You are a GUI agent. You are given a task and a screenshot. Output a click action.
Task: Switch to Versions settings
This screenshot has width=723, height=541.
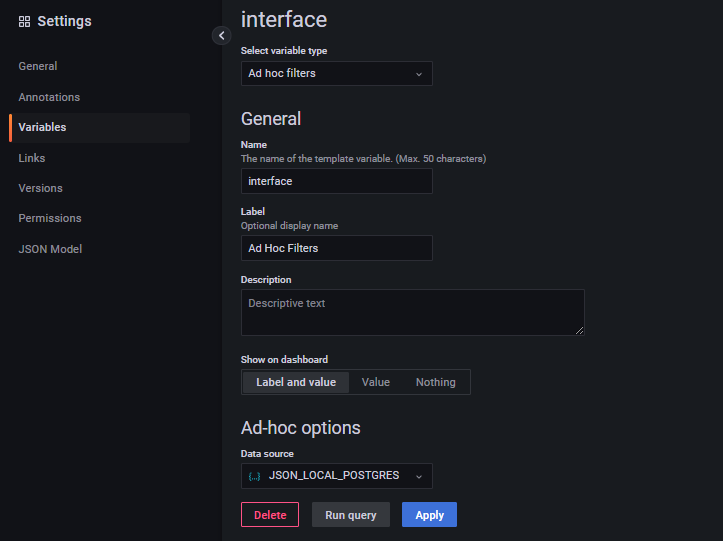[x=40, y=188]
